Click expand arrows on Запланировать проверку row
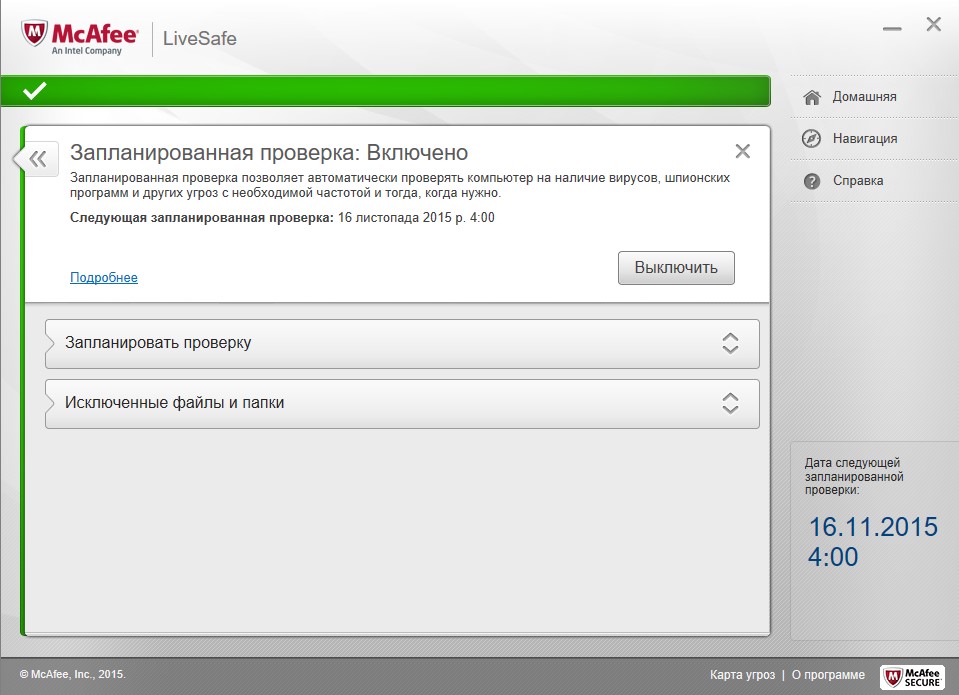Image resolution: width=959 pixels, height=695 pixels. (x=730, y=344)
